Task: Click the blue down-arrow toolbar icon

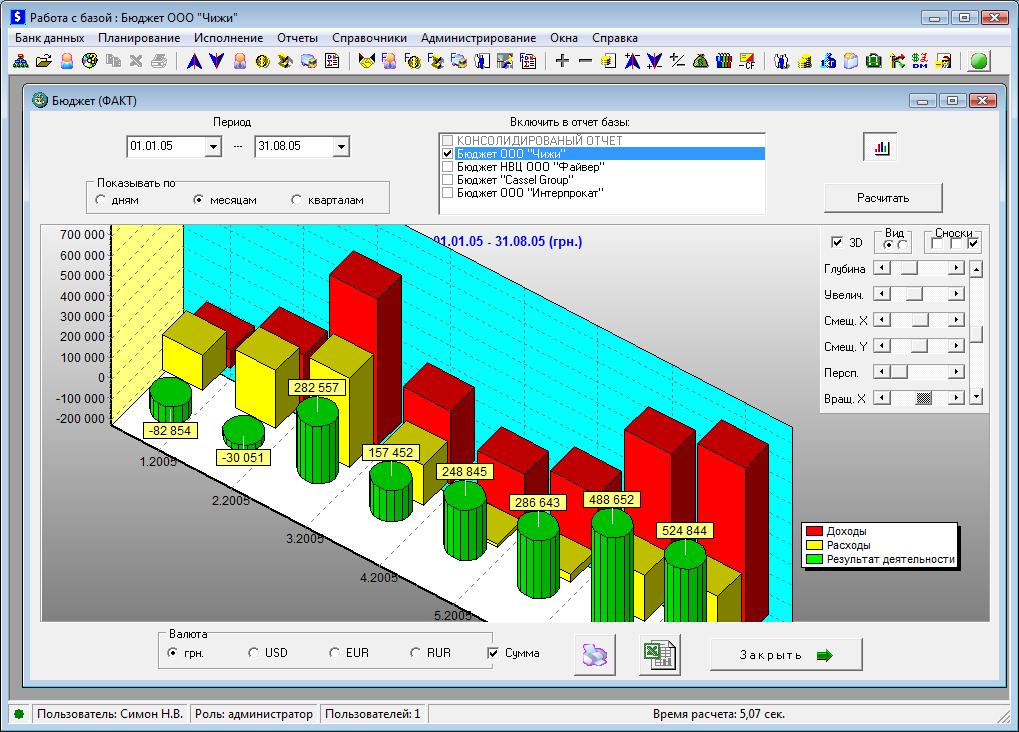Action: coord(216,62)
